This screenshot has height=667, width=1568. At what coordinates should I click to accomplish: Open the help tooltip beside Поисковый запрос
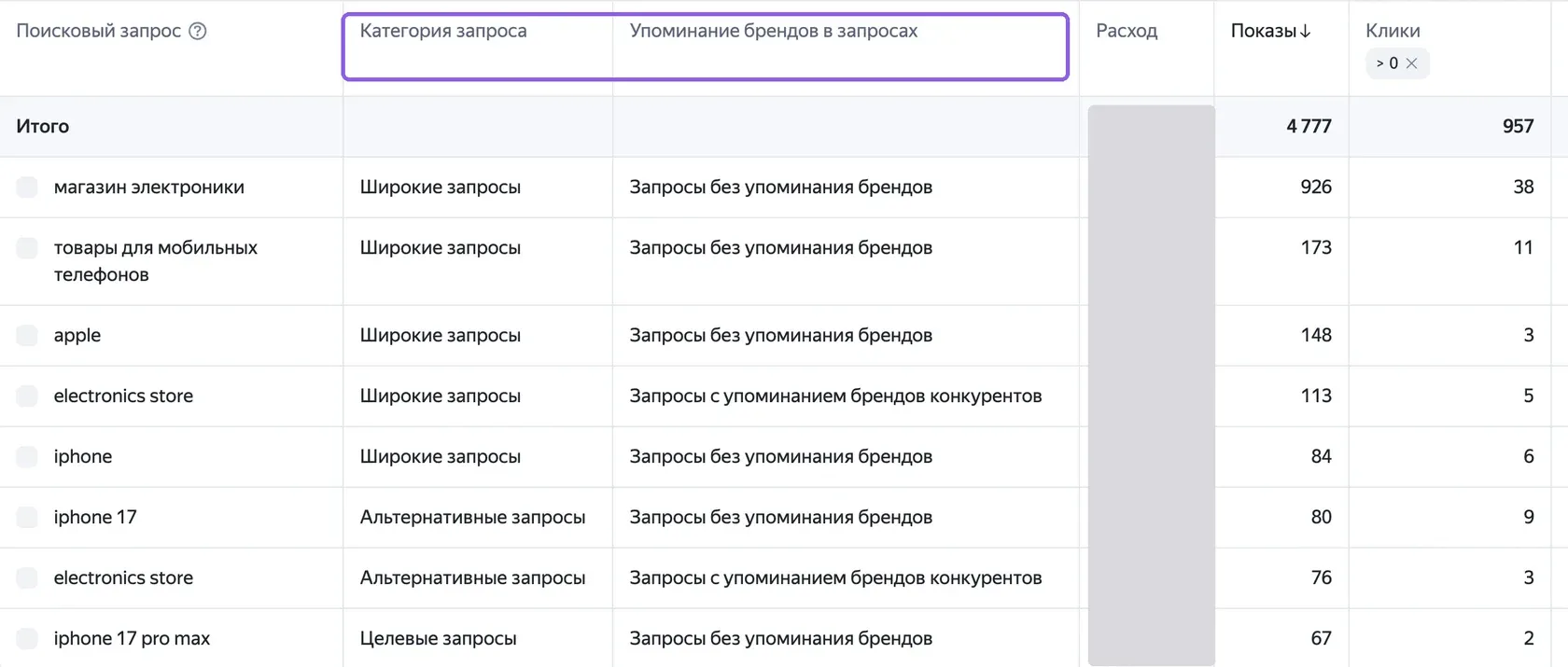(x=198, y=31)
